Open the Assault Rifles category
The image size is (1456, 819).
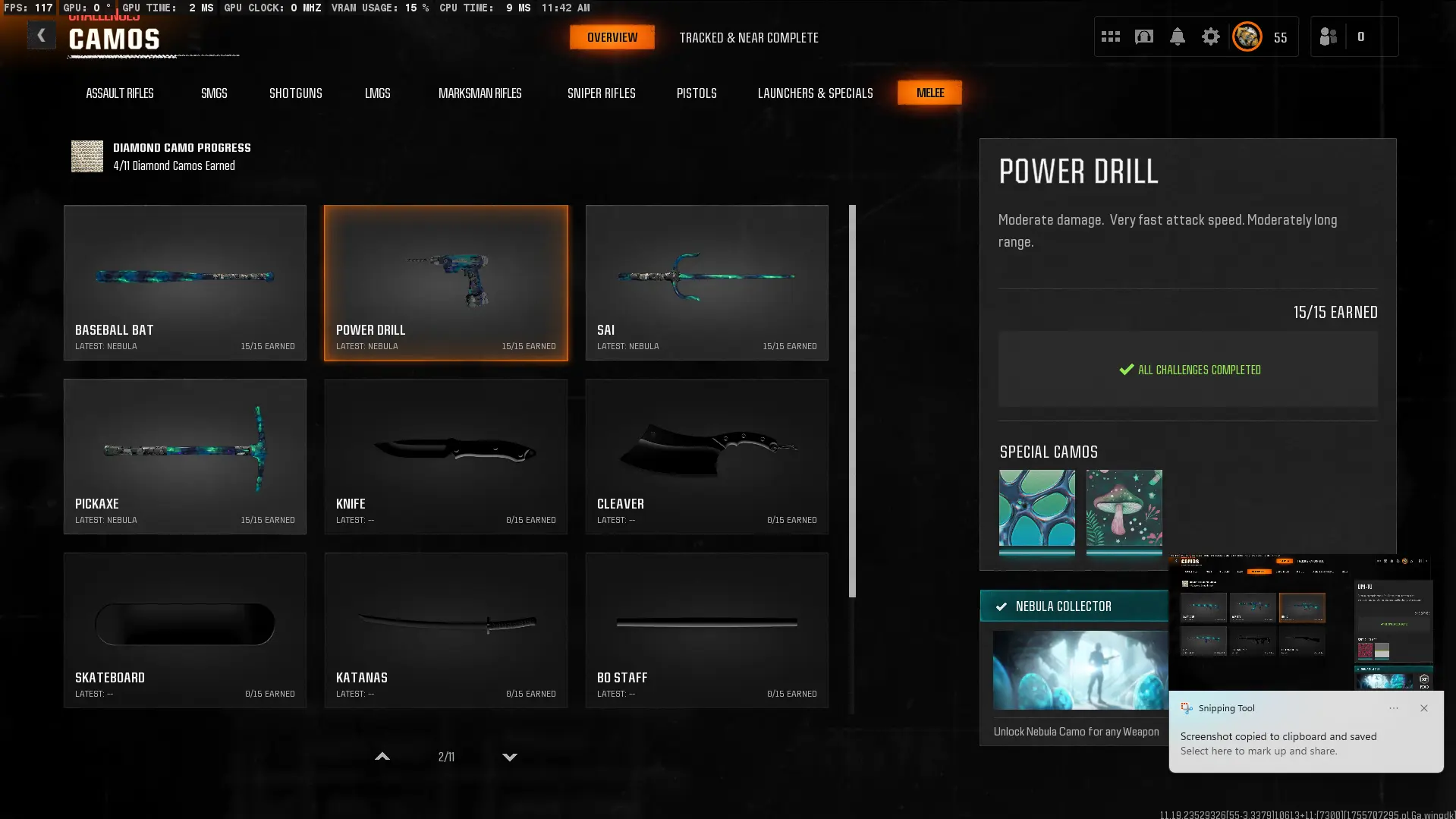(x=120, y=93)
